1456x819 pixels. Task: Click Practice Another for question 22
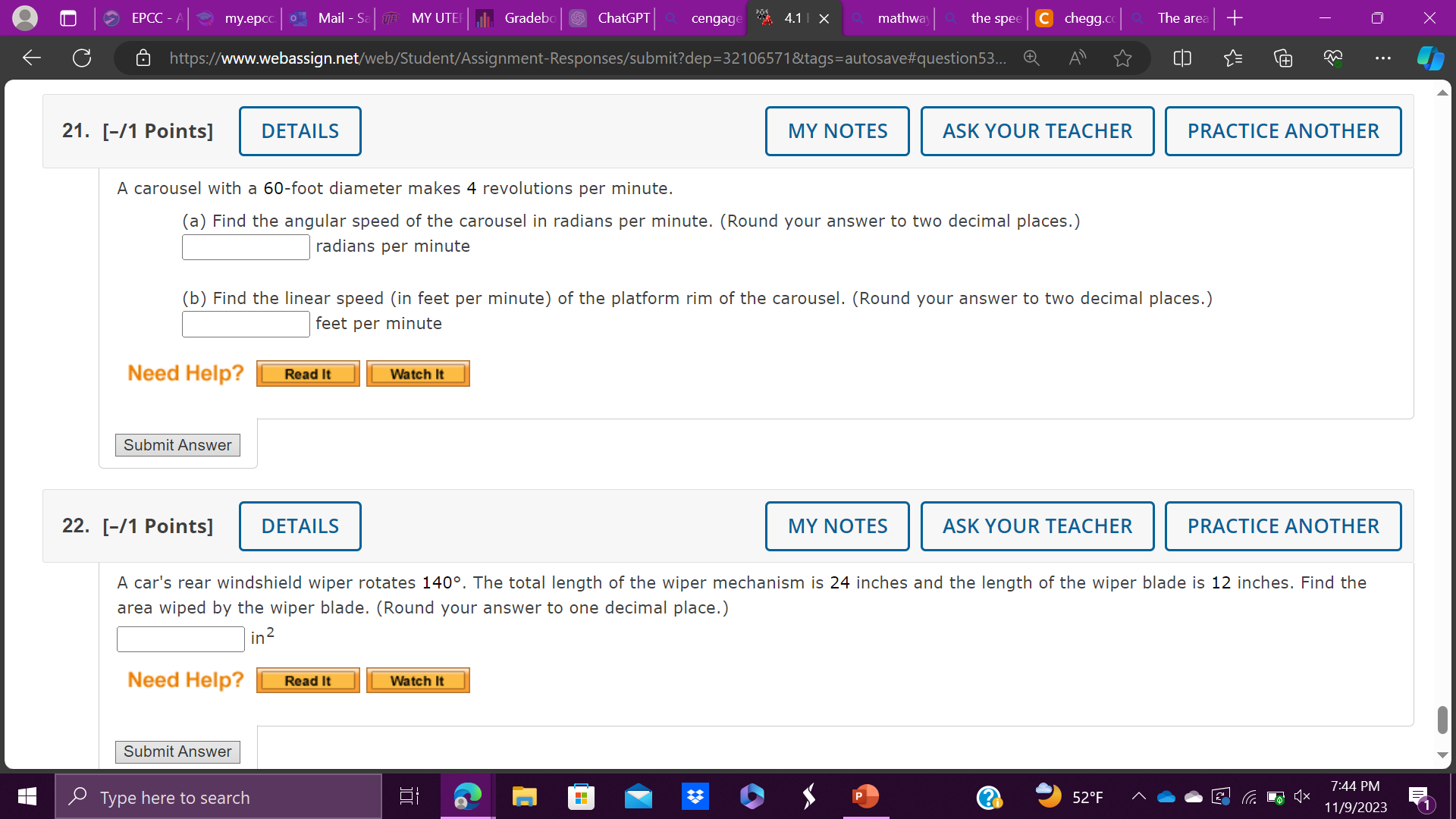(1282, 526)
